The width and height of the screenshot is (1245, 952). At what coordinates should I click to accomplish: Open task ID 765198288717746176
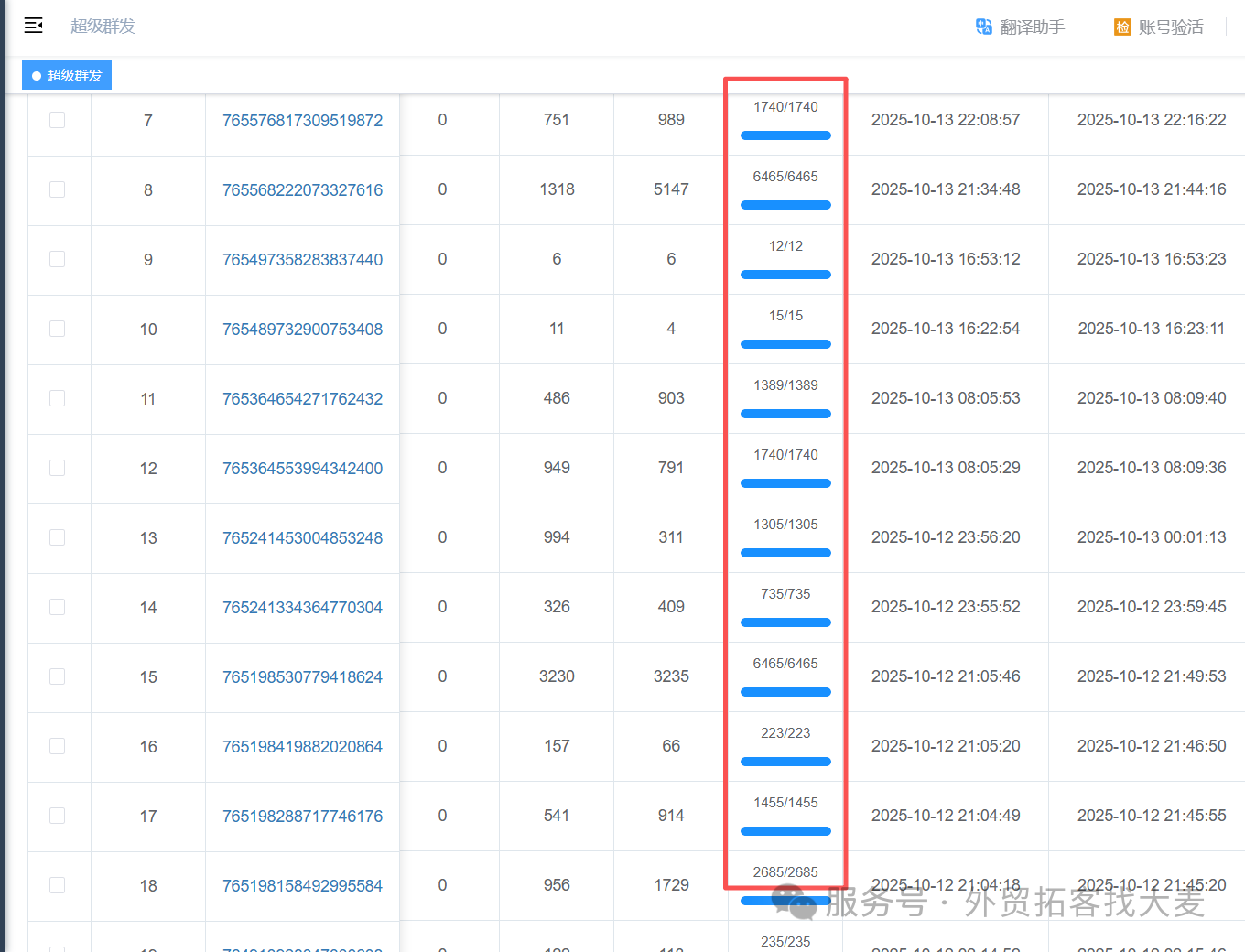pos(302,816)
